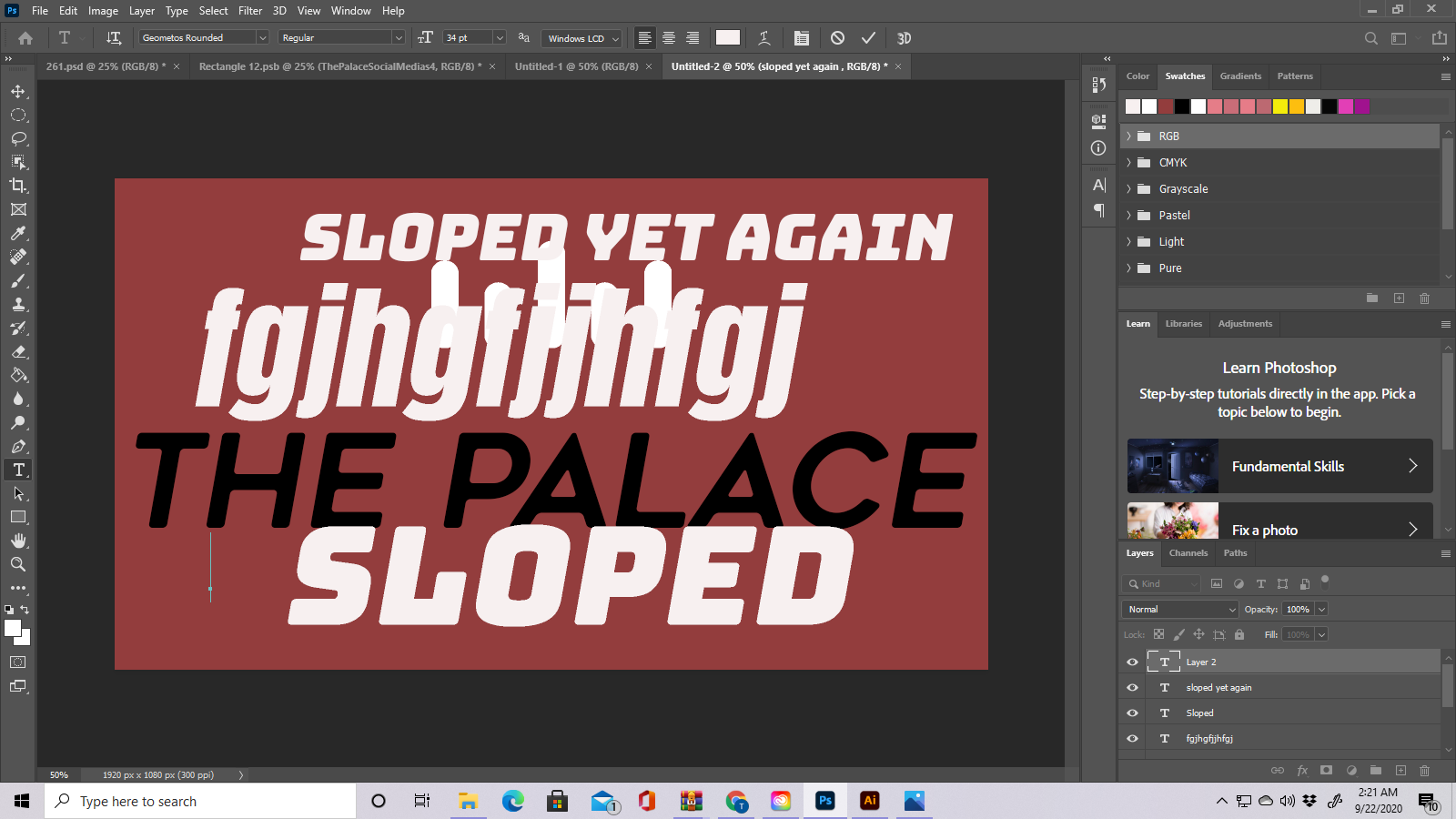Open the Character panel icon
The image size is (1456, 819).
1098,185
